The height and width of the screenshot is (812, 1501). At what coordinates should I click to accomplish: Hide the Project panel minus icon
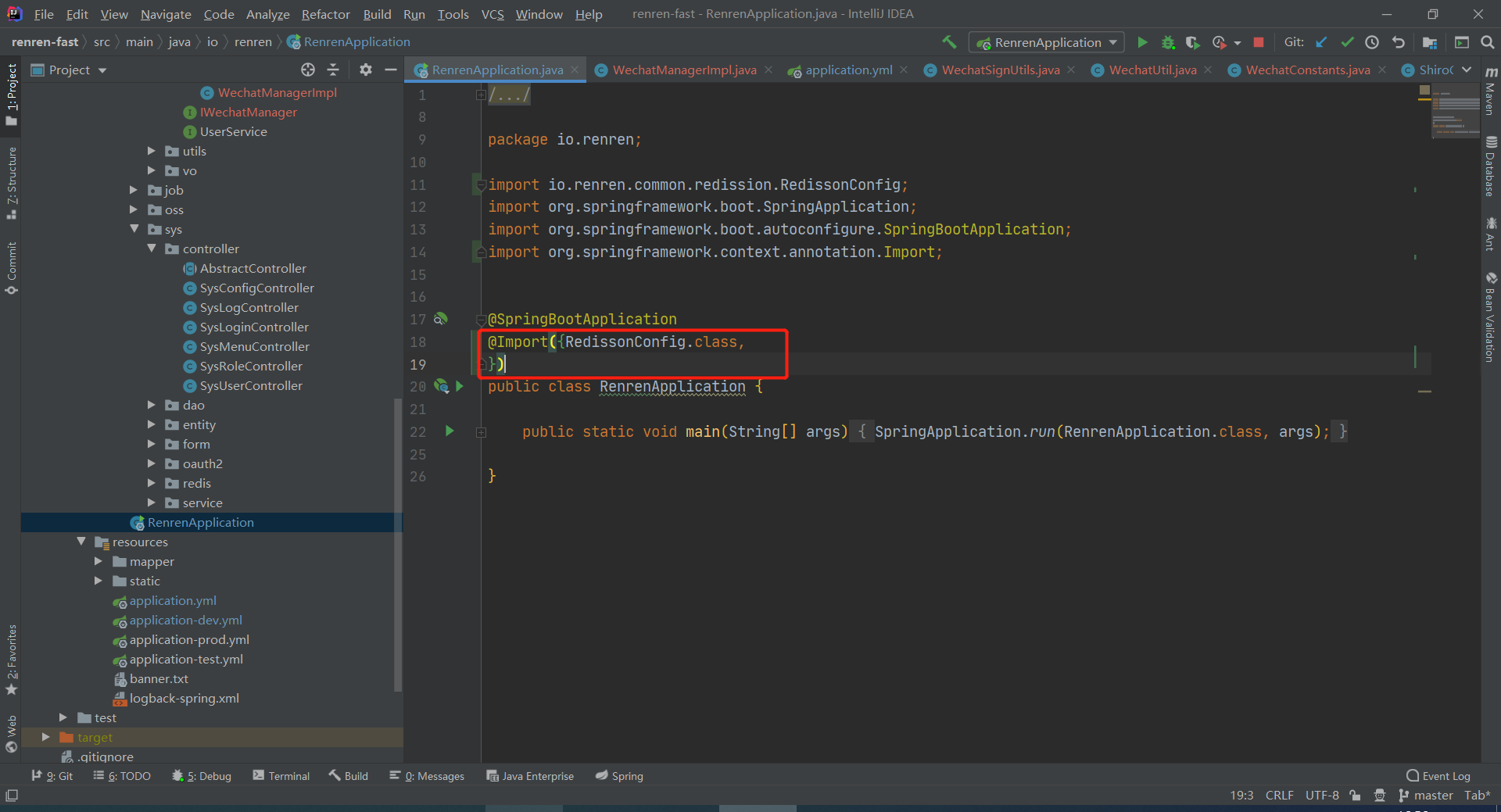391,70
